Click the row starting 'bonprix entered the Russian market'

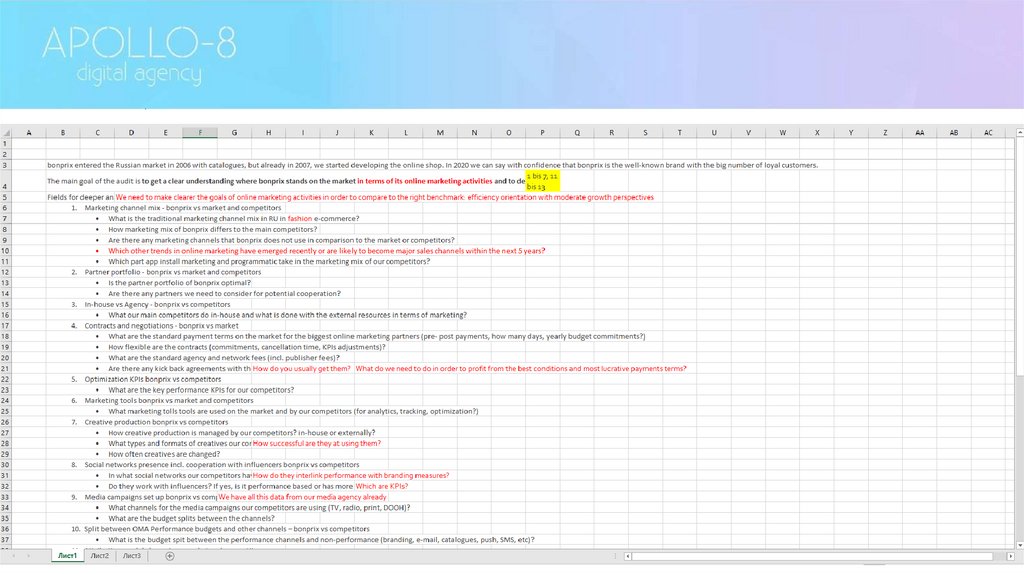pyautogui.click(x=432, y=165)
